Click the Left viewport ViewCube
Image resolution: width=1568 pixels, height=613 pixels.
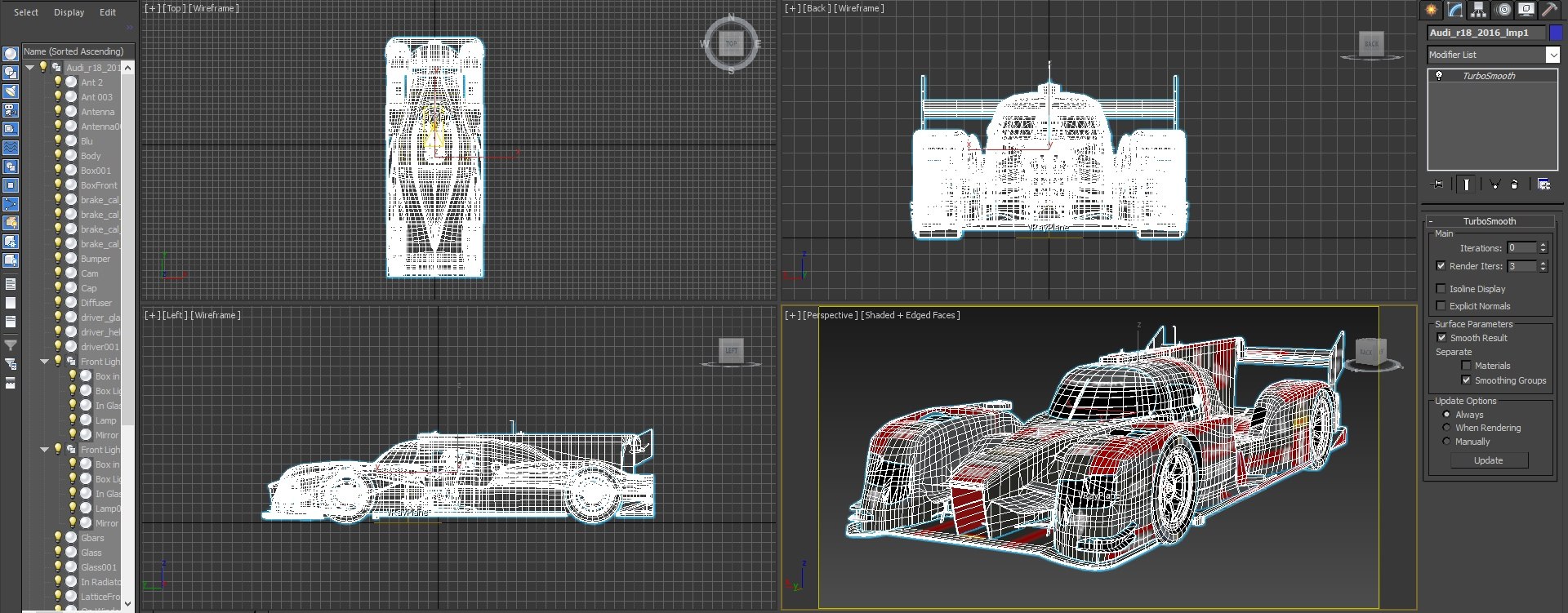click(x=731, y=350)
